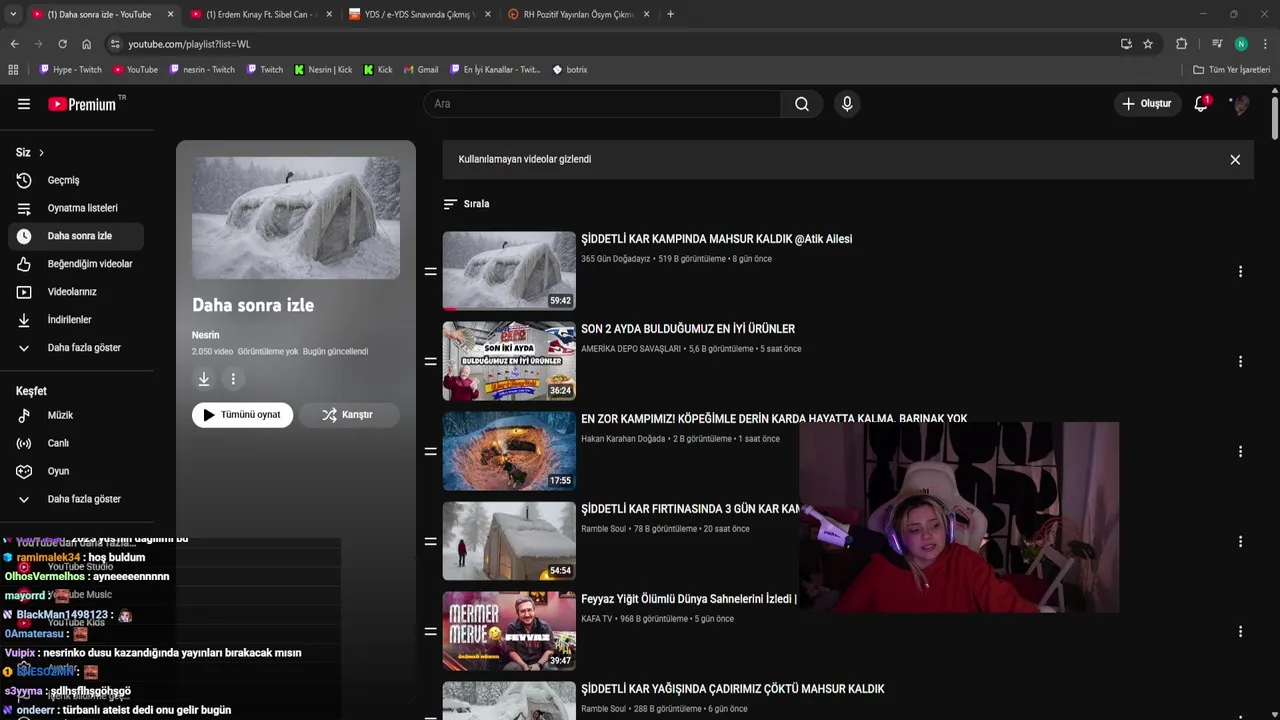The image size is (1280, 720).
Task: Open the Chrome three-dot menu
Action: (1265, 44)
